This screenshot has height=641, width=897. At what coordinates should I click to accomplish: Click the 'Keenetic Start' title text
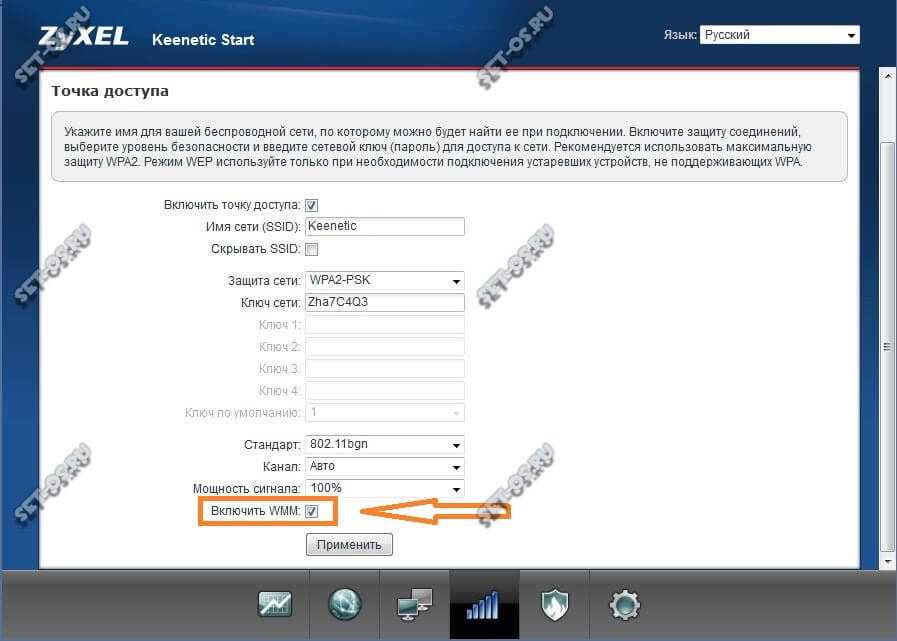click(203, 39)
